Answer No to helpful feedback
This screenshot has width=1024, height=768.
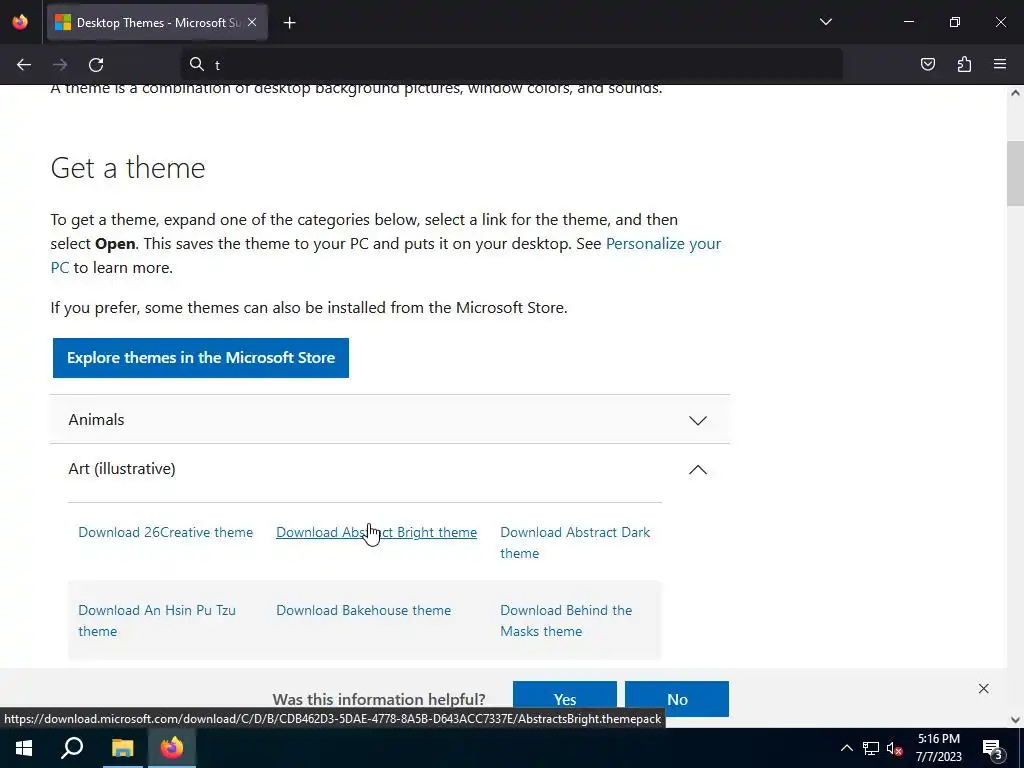(x=677, y=699)
